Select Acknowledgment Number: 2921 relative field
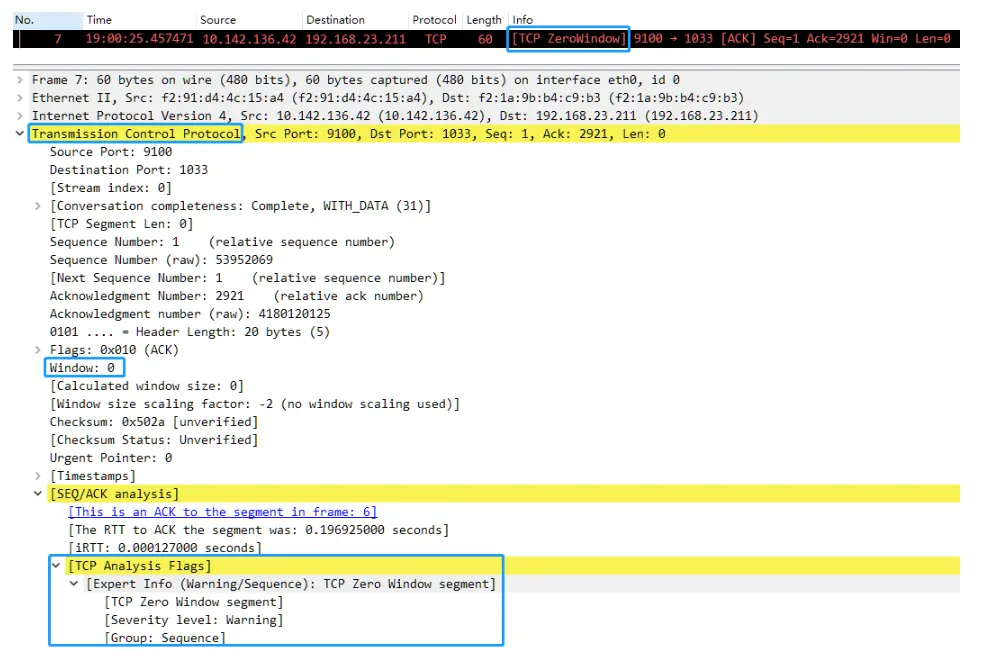987x671 pixels. click(x=237, y=296)
